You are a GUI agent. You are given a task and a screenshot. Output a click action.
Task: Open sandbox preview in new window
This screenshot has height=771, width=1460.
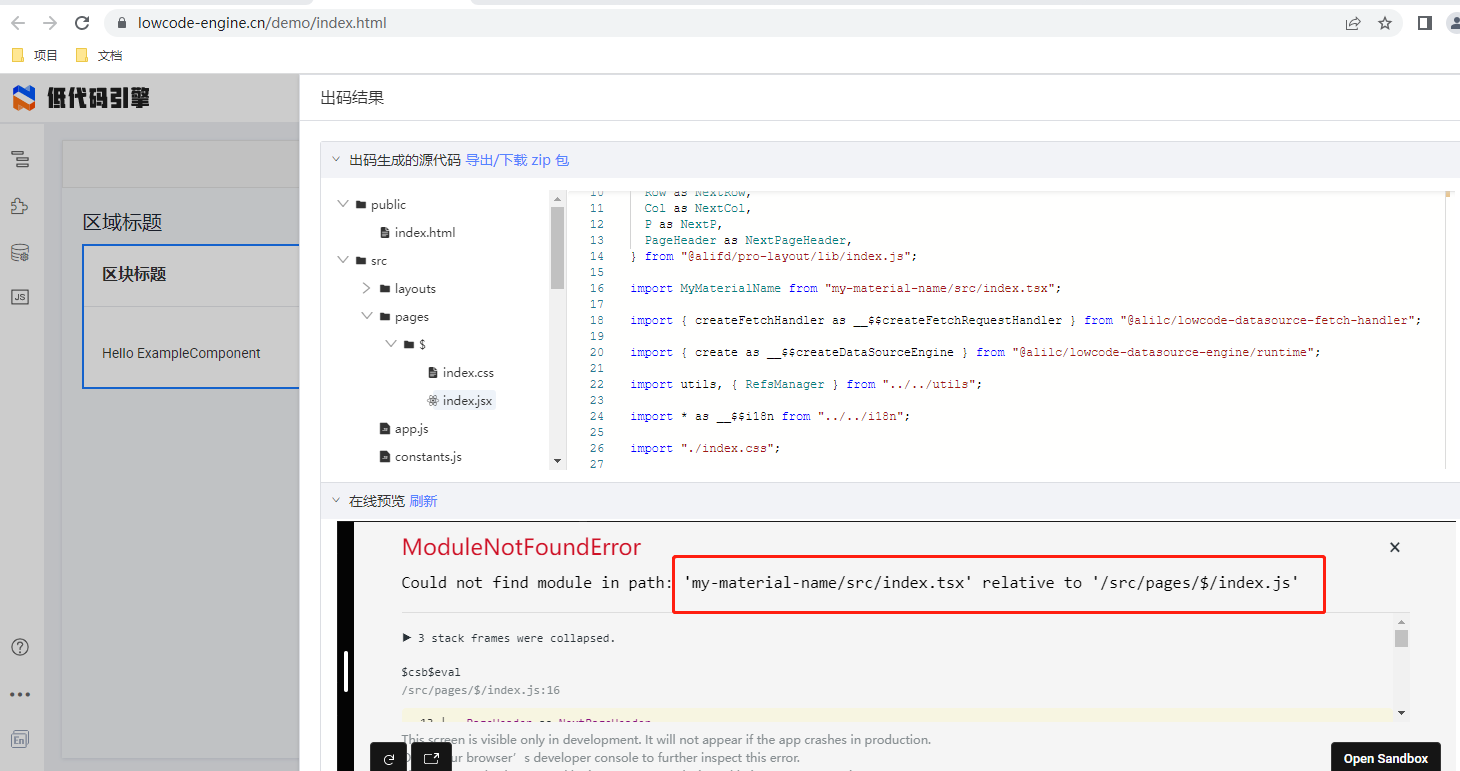coord(432,758)
